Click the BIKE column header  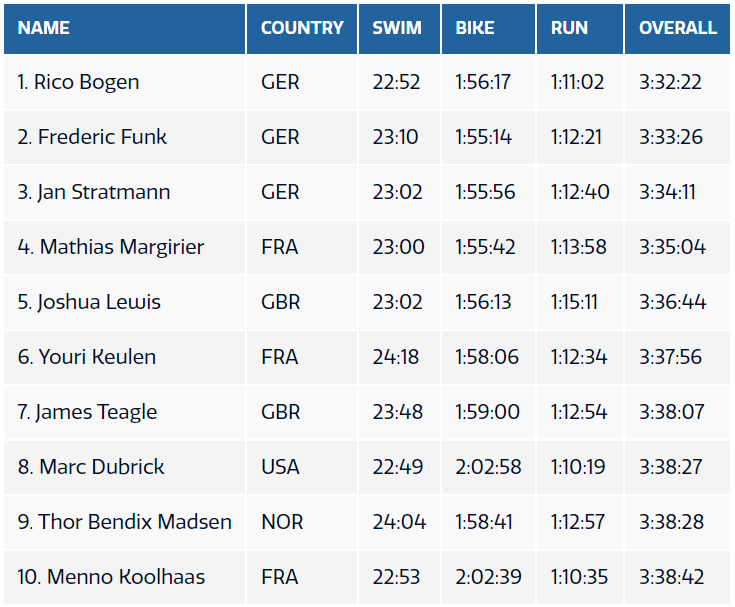[488, 29]
